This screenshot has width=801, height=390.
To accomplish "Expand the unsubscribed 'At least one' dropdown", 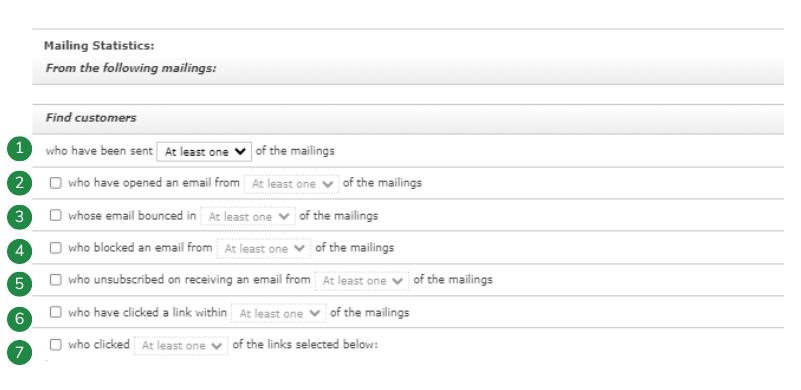I will tap(362, 281).
